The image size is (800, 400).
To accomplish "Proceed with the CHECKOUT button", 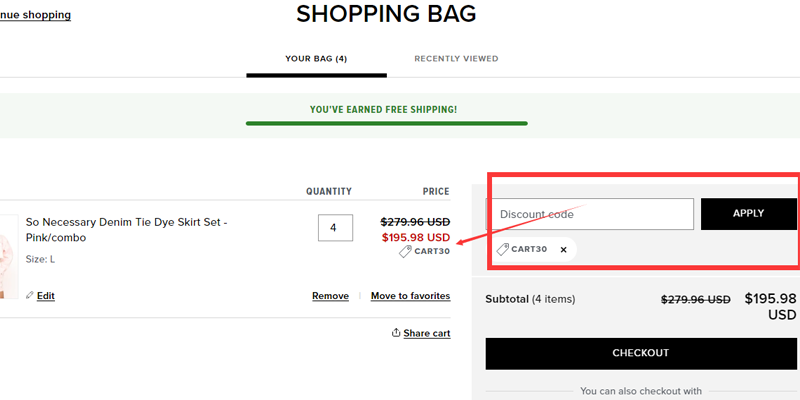I will tap(640, 353).
